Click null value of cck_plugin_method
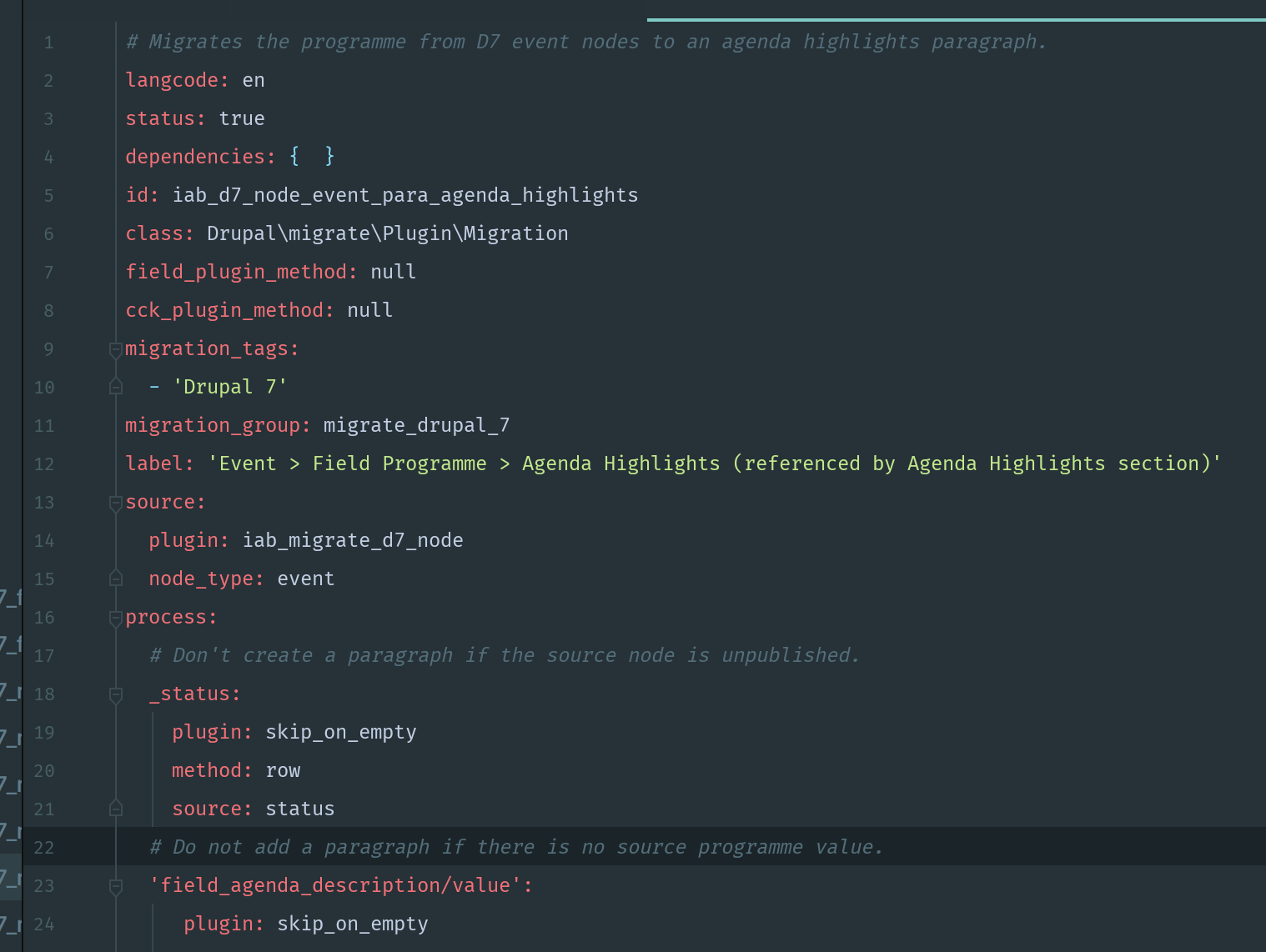 [x=369, y=310]
